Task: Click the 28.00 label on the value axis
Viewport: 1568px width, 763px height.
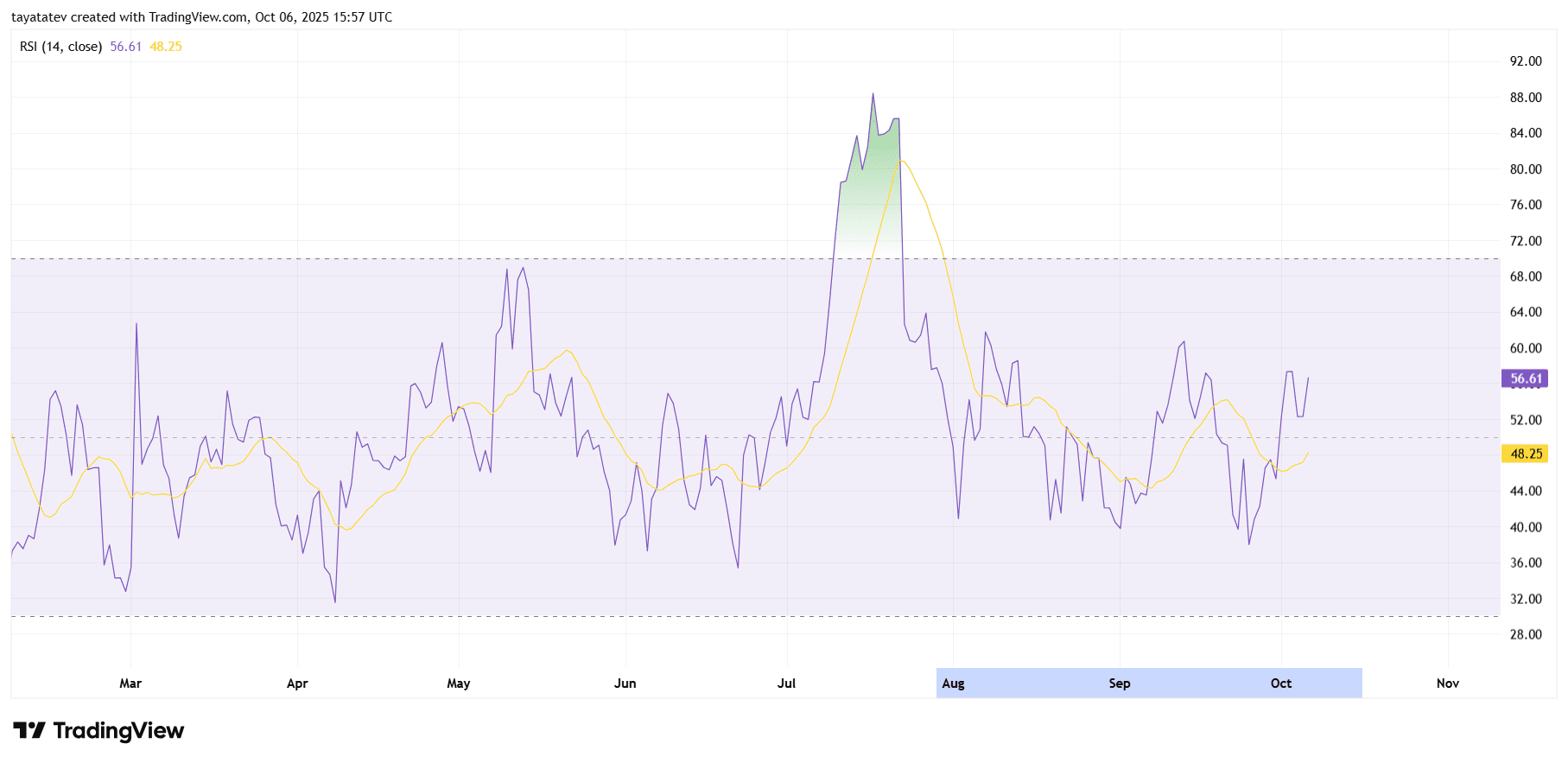Action: [1525, 634]
